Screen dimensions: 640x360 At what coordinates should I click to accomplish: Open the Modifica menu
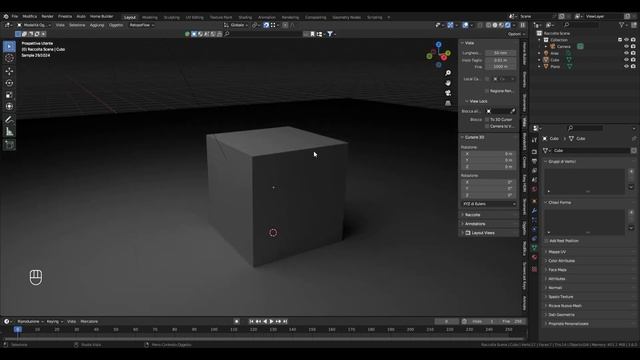tap(29, 16)
